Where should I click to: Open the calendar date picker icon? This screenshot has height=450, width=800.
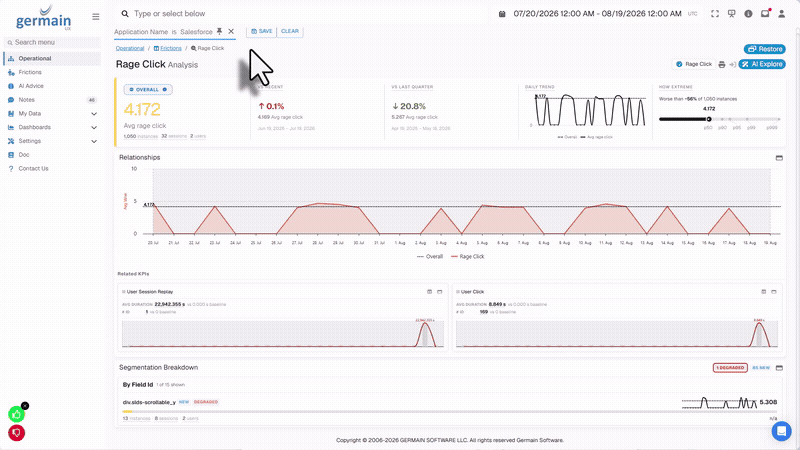(502, 14)
